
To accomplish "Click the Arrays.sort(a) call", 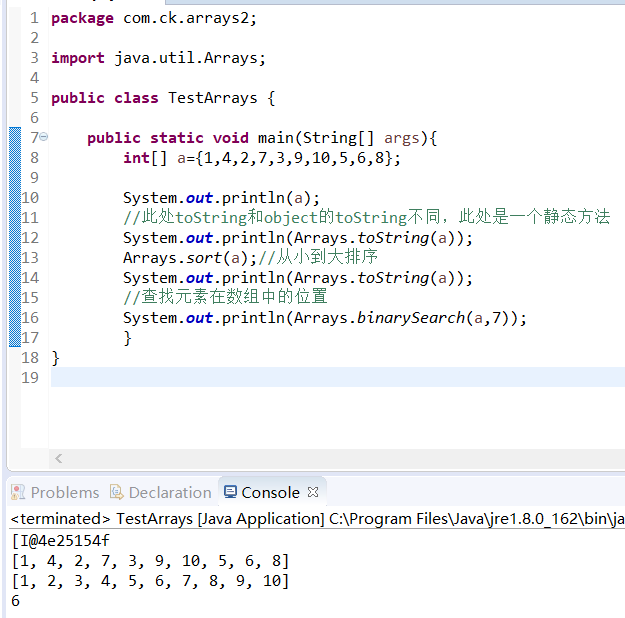I will [x=190, y=258].
